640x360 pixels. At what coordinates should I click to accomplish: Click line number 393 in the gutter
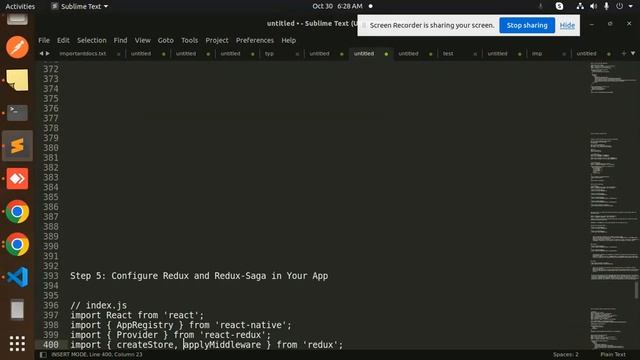coord(51,276)
